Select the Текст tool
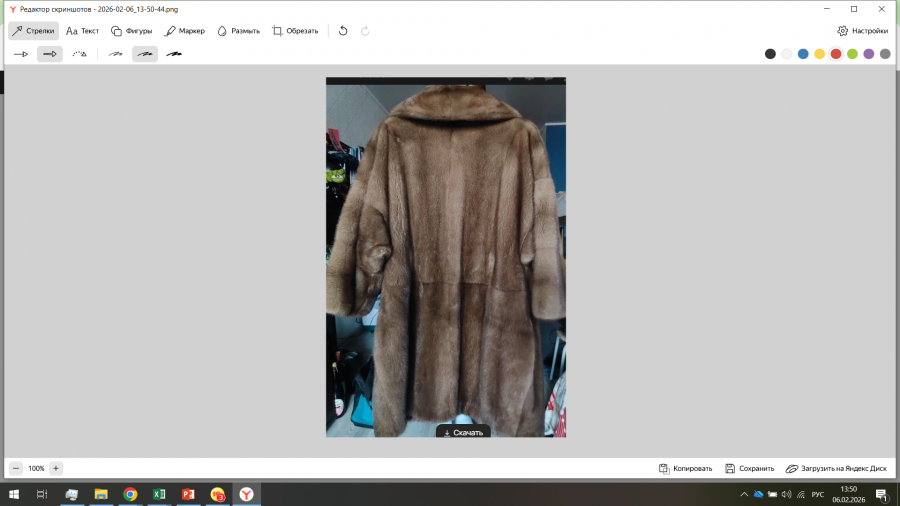The height and width of the screenshot is (506, 900). [83, 31]
